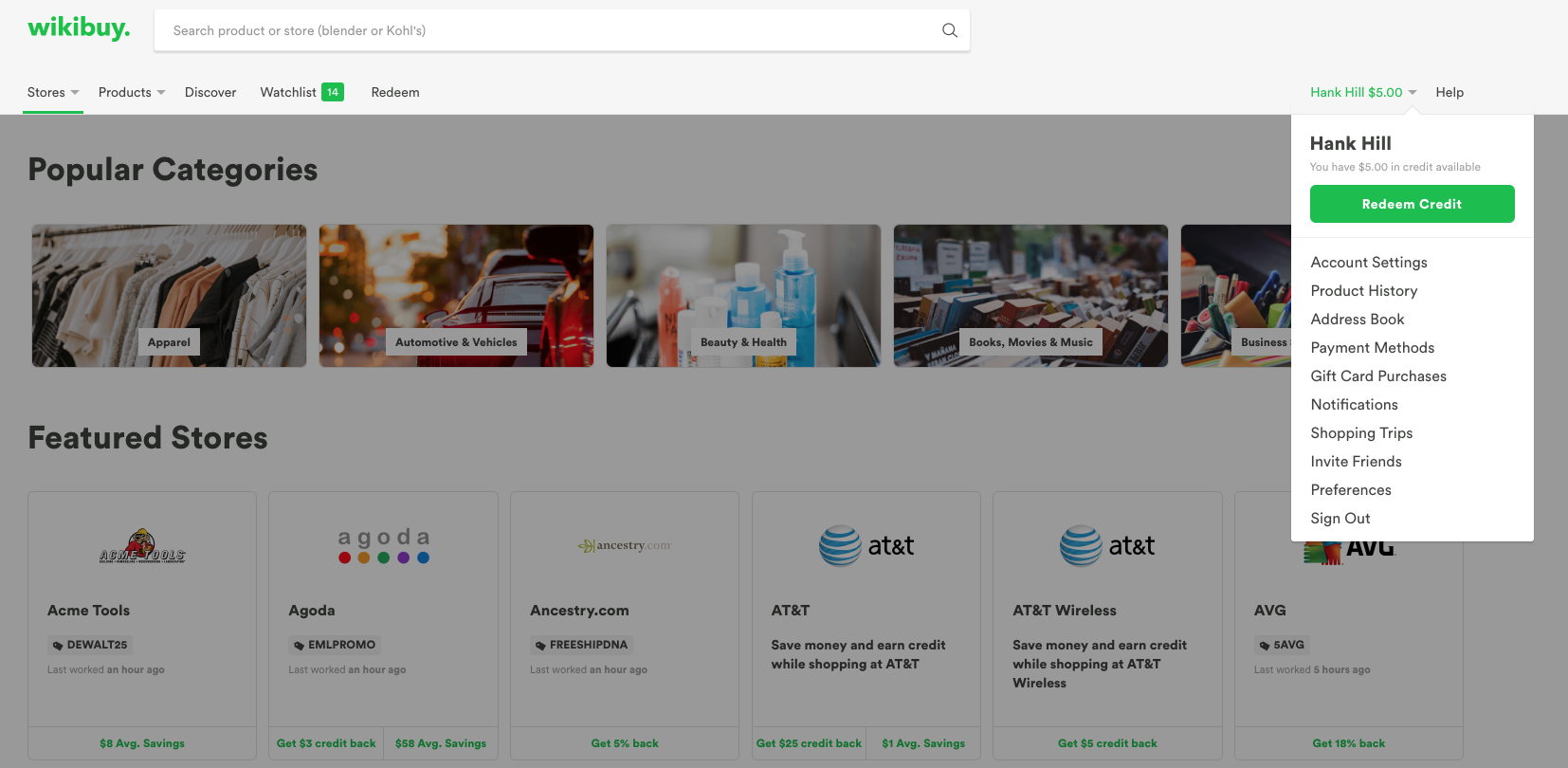The width and height of the screenshot is (1568, 768).
Task: Click Acme Tools $8 Avg. Savings
Action: pyautogui.click(x=142, y=743)
